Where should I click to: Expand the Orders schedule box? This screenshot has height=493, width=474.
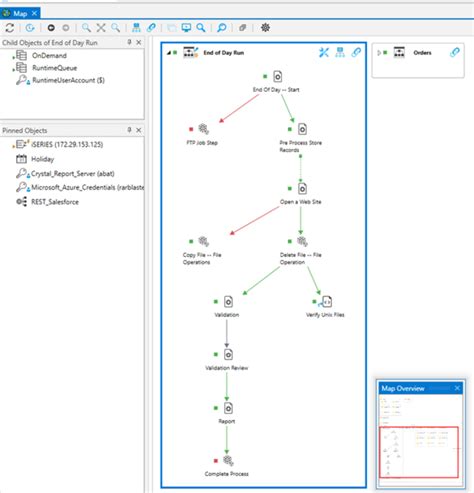pos(379,53)
